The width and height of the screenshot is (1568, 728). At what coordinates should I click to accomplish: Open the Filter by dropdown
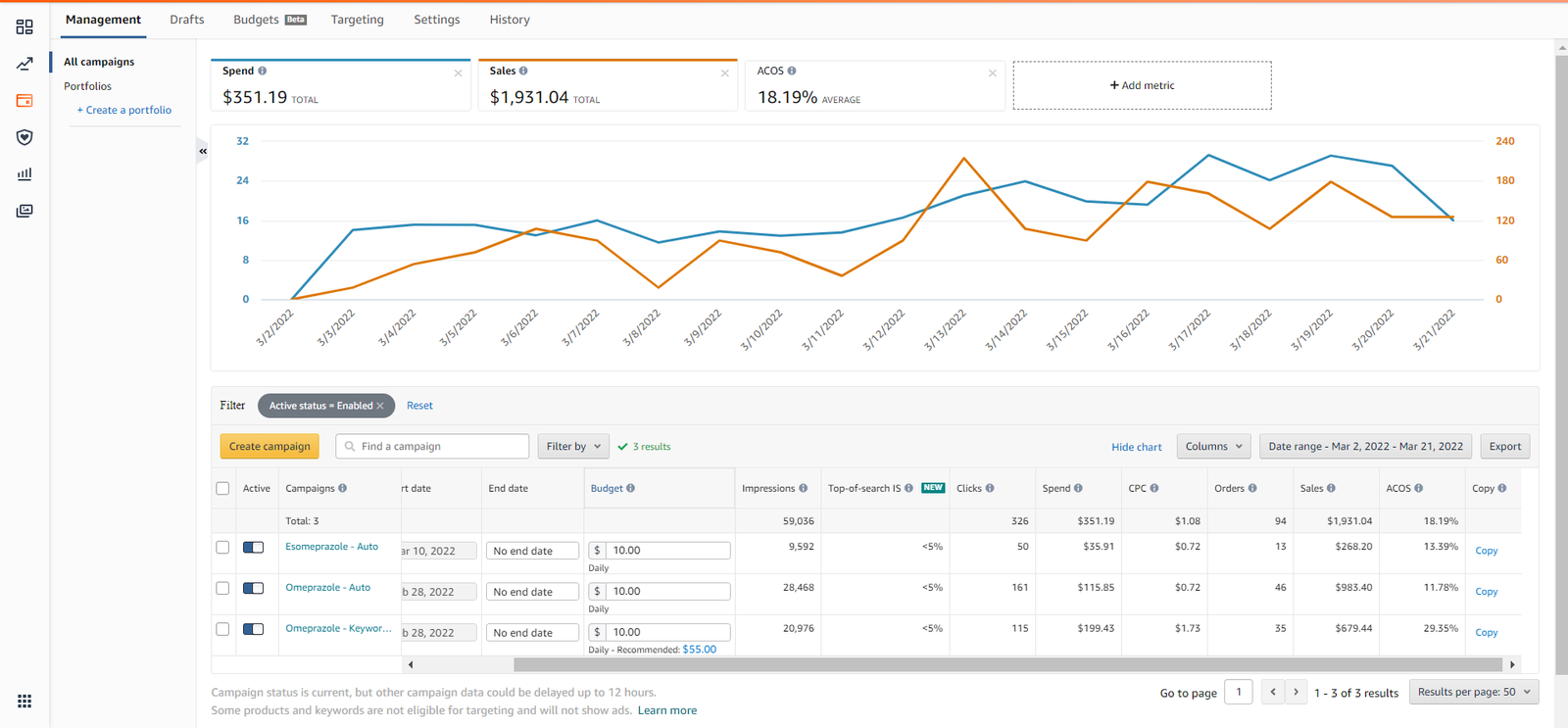(573, 447)
